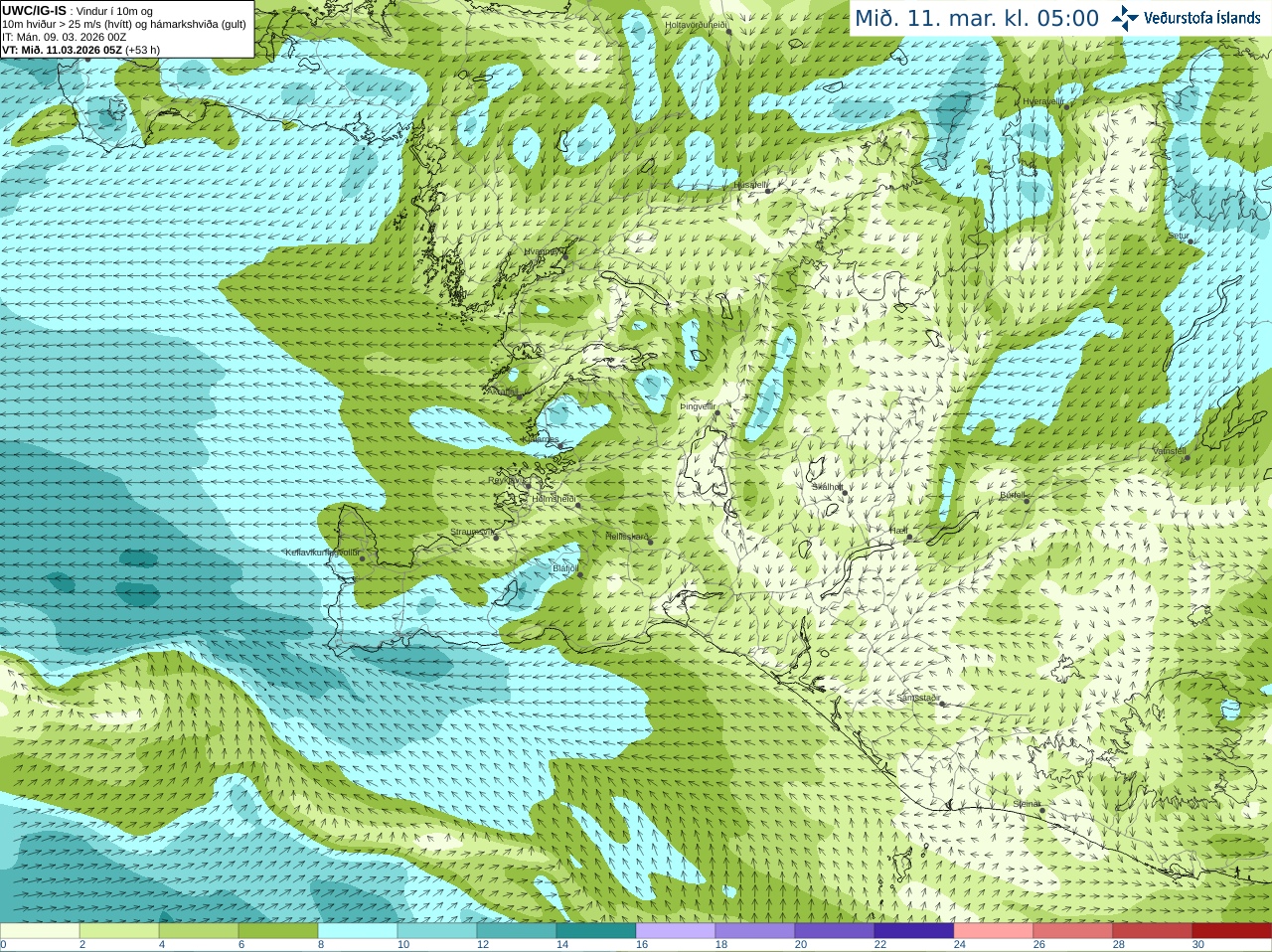This screenshot has height=952, width=1272.
Task: Click the 'Mið. 11. mar. kl. 05:00' header
Action: 977,18
